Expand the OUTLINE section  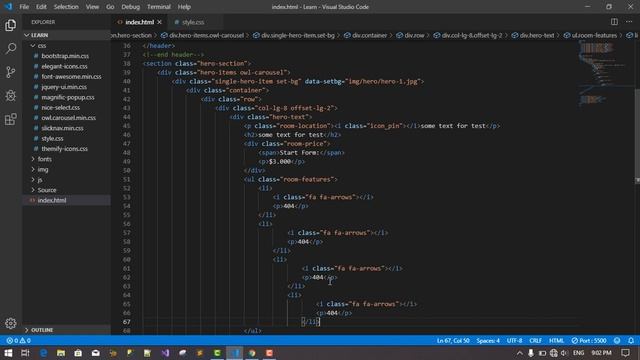point(66,330)
